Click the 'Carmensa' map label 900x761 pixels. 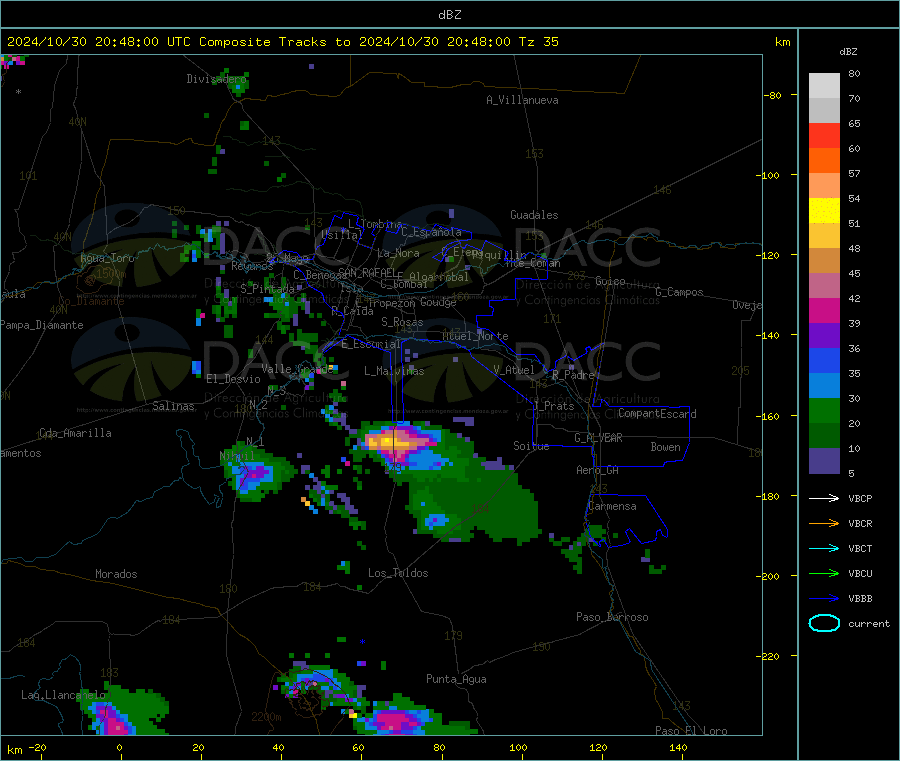point(612,506)
